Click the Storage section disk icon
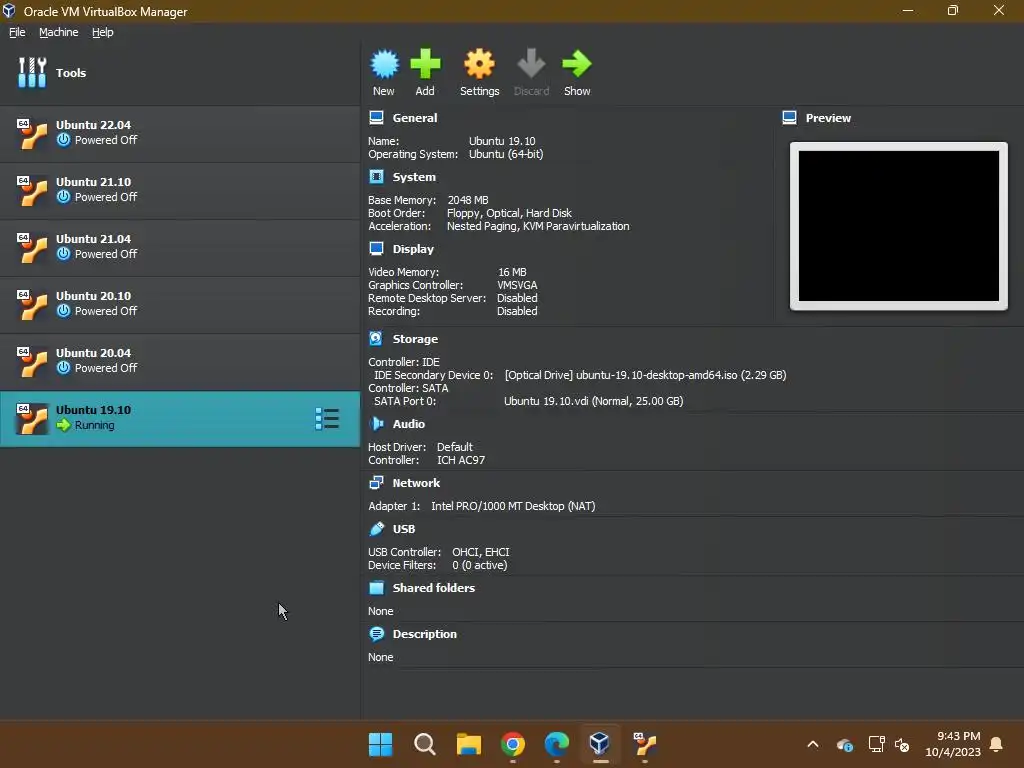Screen dimensions: 1024x768 376,339
